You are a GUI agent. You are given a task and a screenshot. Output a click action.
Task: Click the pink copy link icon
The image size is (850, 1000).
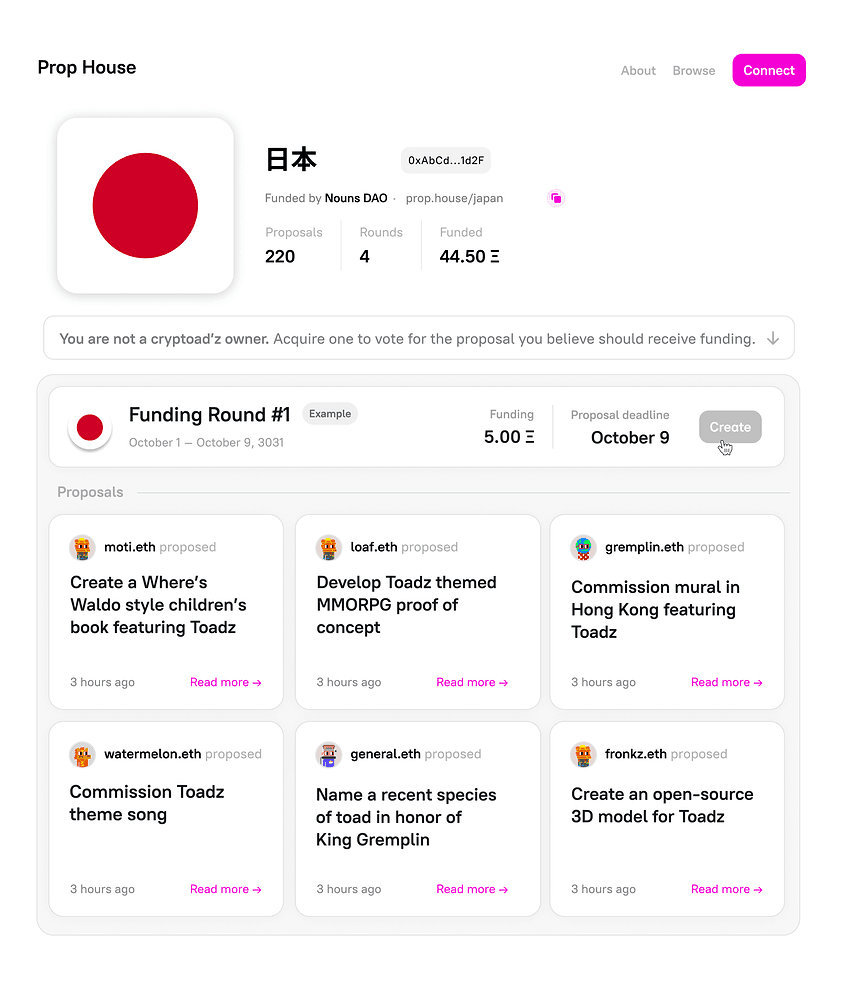pos(556,198)
